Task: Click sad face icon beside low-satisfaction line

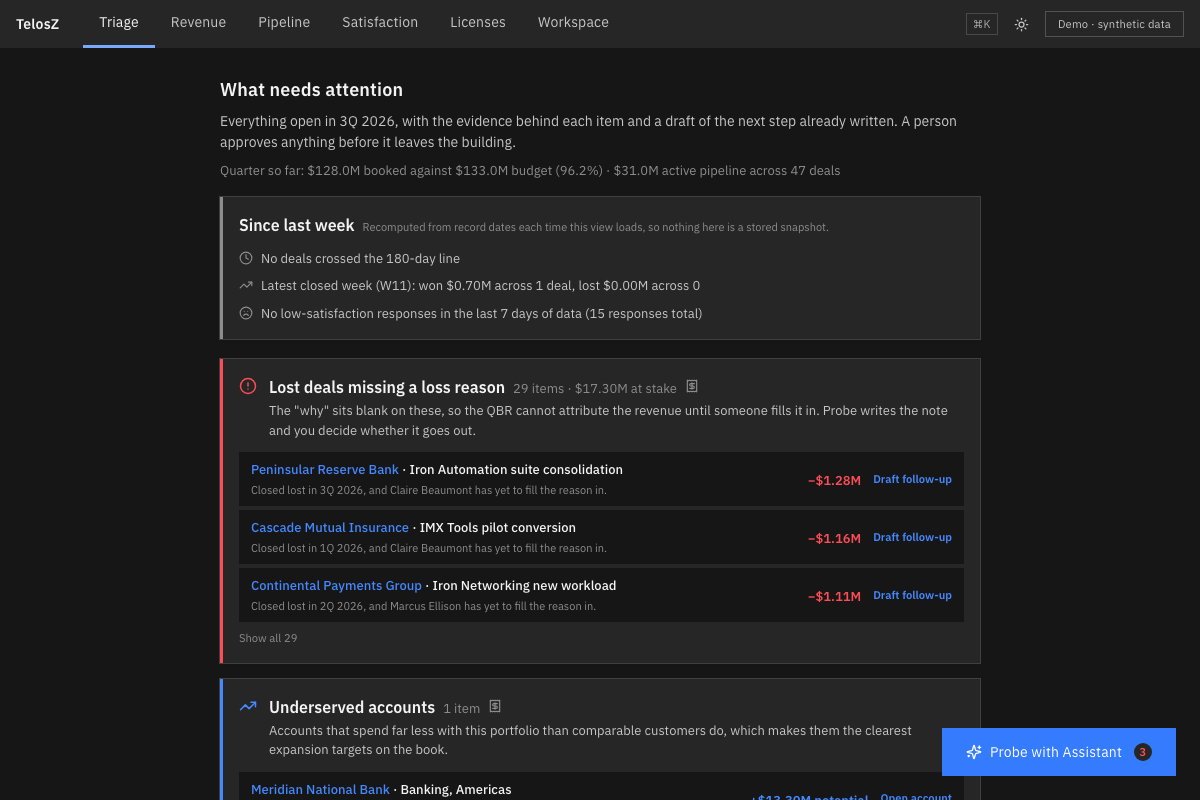Action: pyautogui.click(x=246, y=313)
